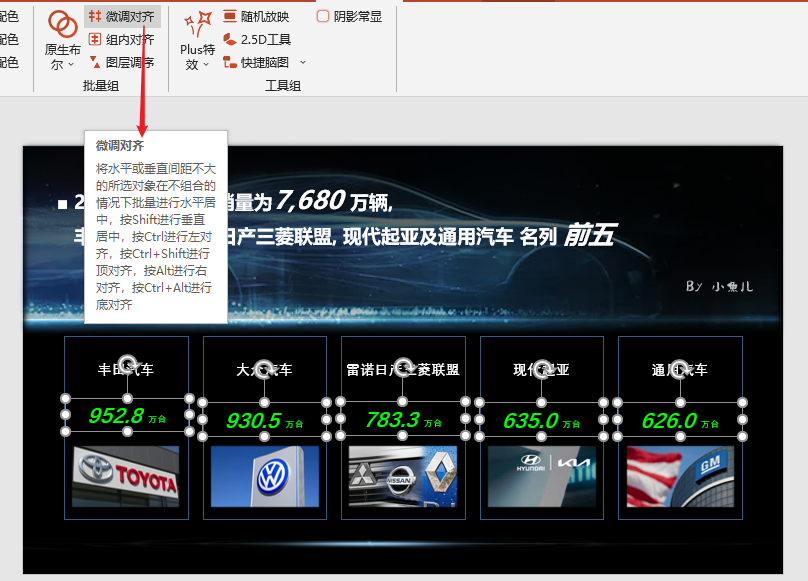
Task: Click the 图层调序 button label
Action: (x=130, y=62)
